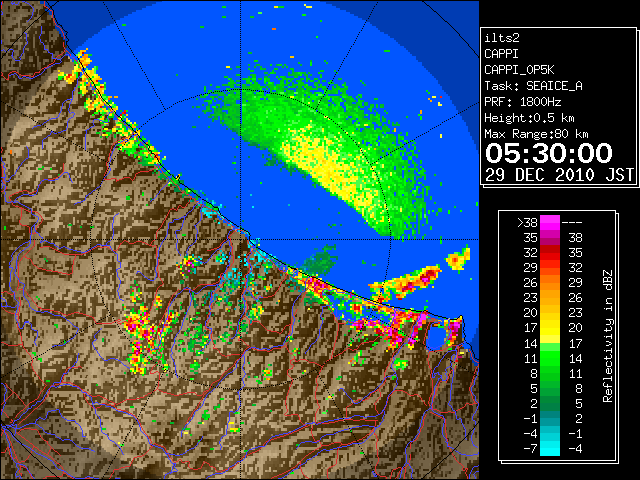Click the large yellow echo core over the sea
640x480 pixels.
tap(331, 167)
